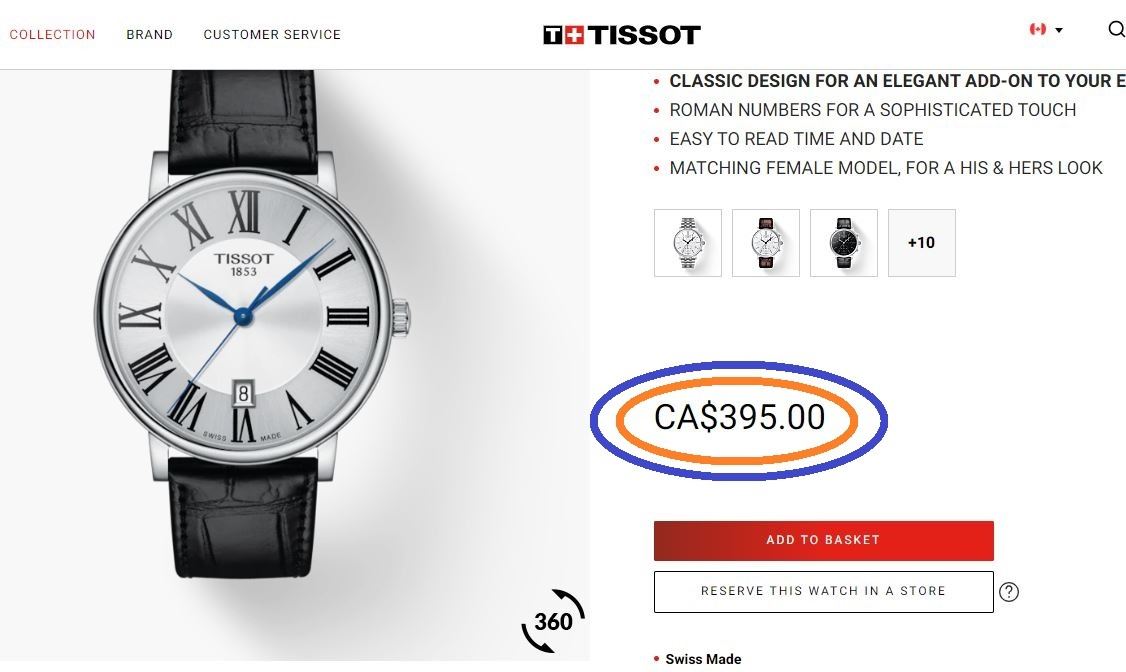Click the Swiss Made feature text

coord(703,659)
